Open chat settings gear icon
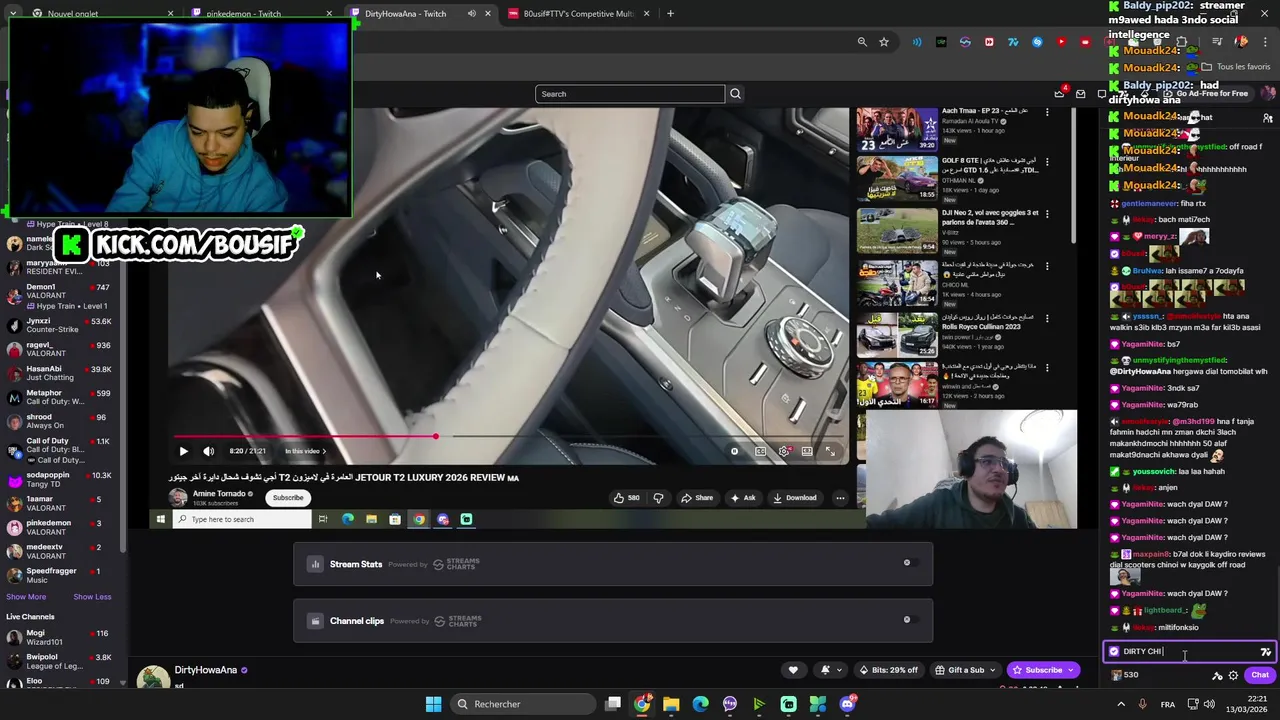Image resolution: width=1280 pixels, height=720 pixels. click(1233, 675)
